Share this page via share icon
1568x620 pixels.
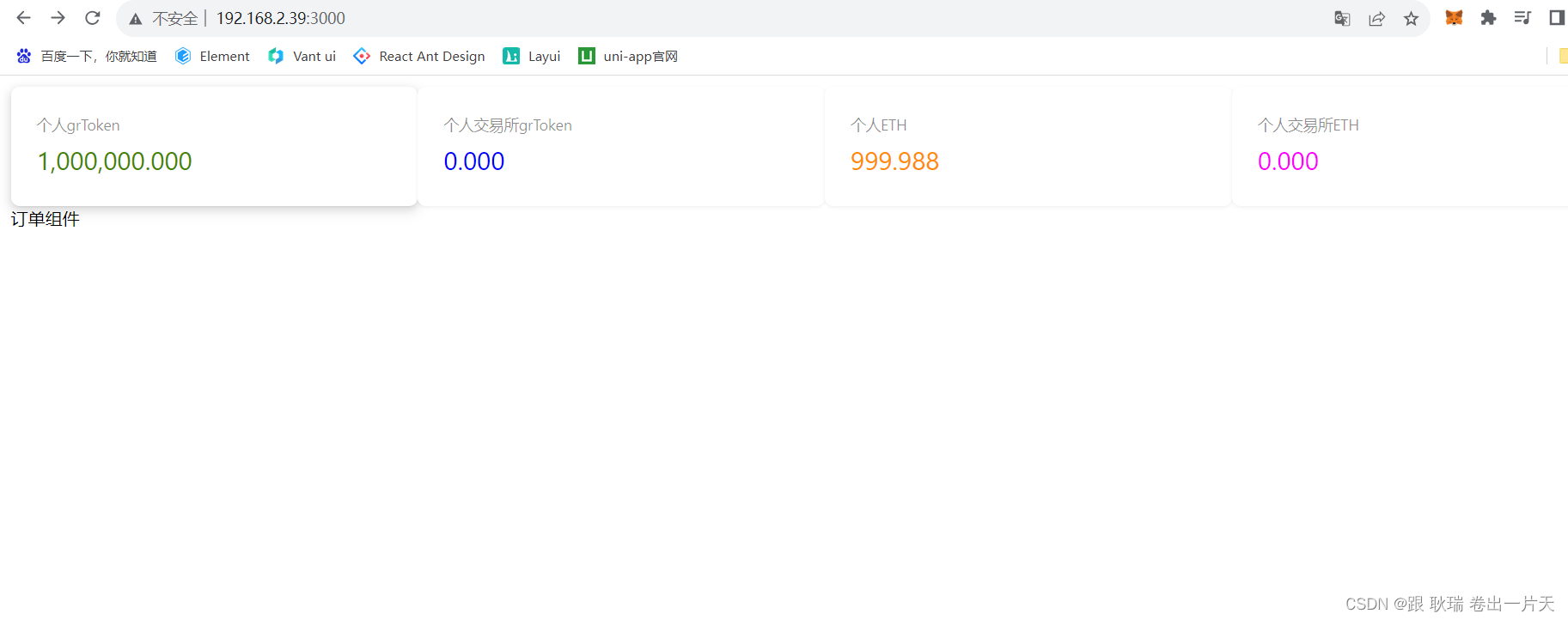click(x=1376, y=18)
